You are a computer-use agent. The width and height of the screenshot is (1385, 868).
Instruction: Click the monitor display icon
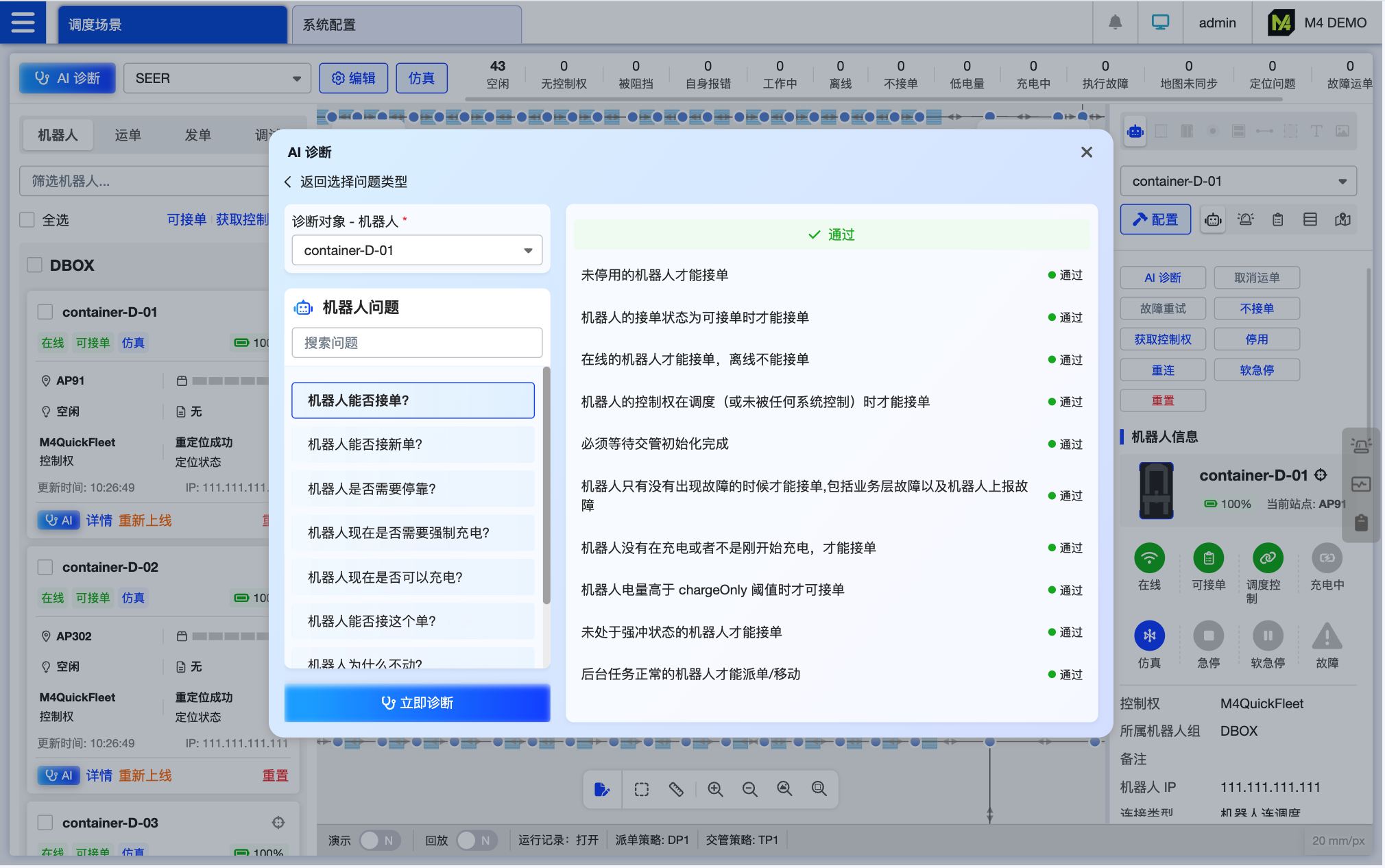click(x=1160, y=23)
